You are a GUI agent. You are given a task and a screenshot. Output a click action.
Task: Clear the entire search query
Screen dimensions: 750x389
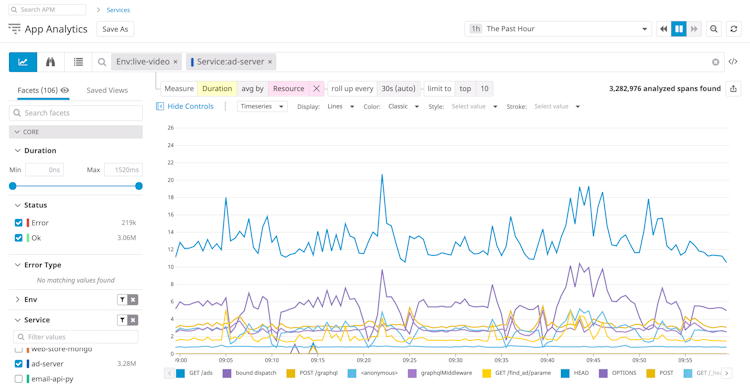point(716,62)
